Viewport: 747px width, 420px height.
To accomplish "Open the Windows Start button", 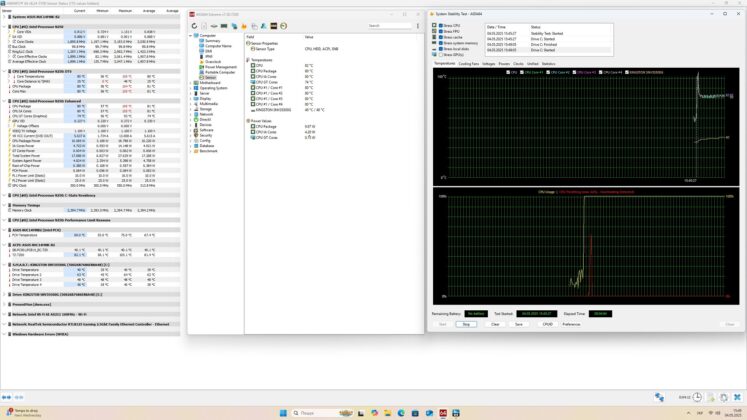I will pos(283,413).
